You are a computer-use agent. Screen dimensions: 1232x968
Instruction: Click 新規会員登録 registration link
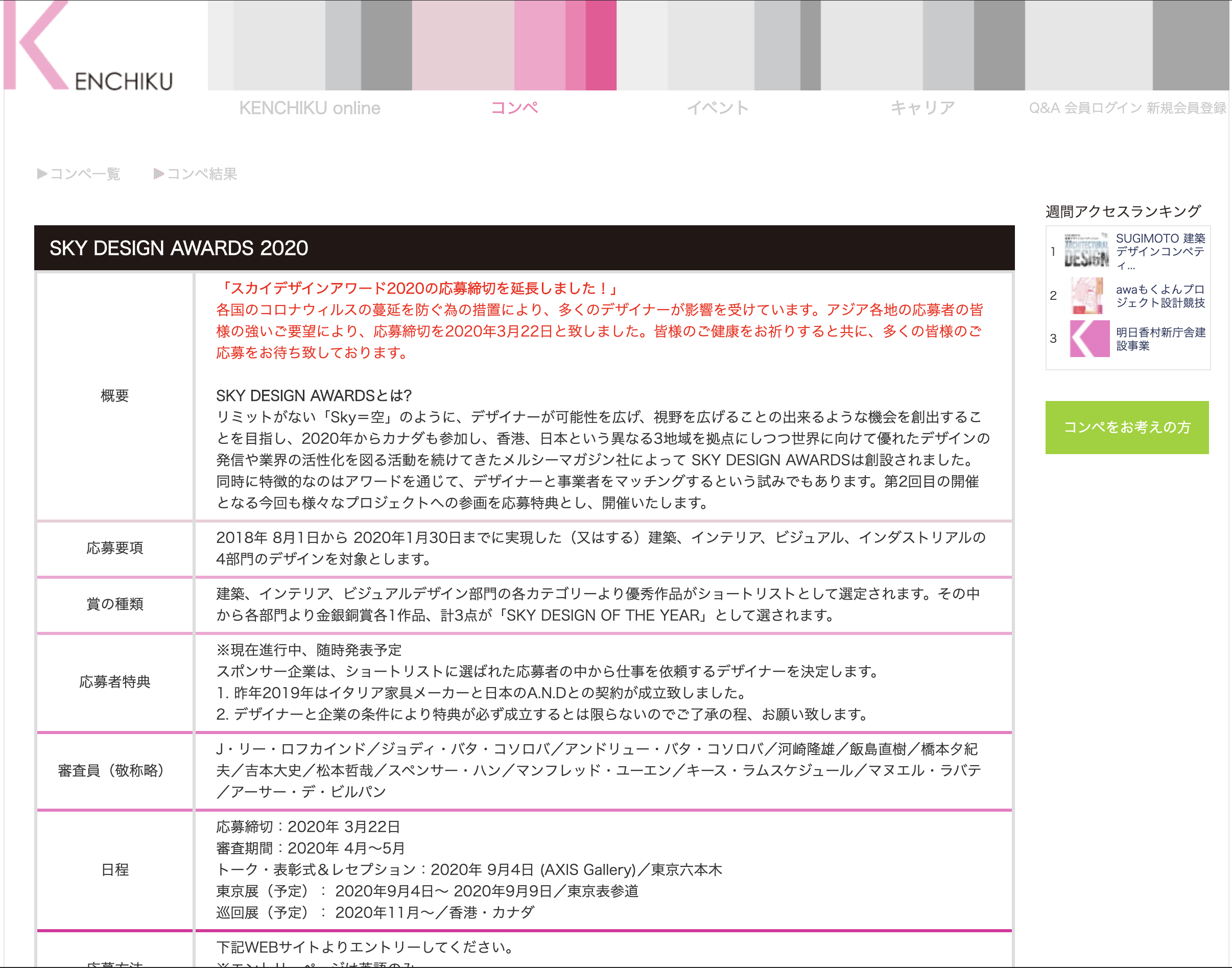tap(1186, 108)
